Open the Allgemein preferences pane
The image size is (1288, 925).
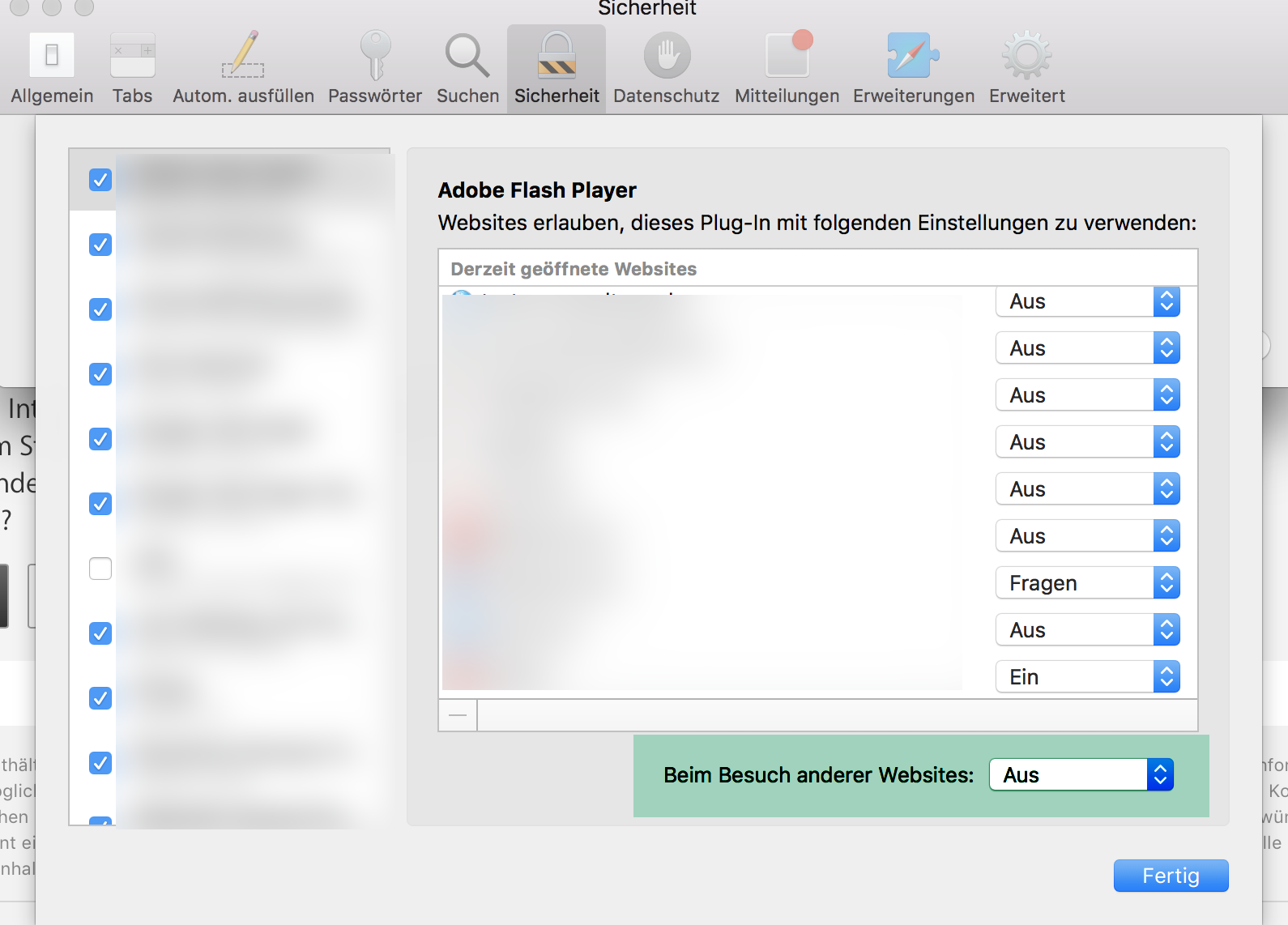52,69
